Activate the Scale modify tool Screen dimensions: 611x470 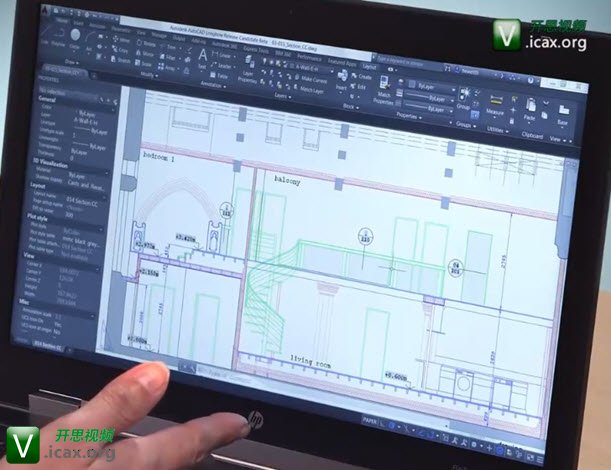click(143, 64)
